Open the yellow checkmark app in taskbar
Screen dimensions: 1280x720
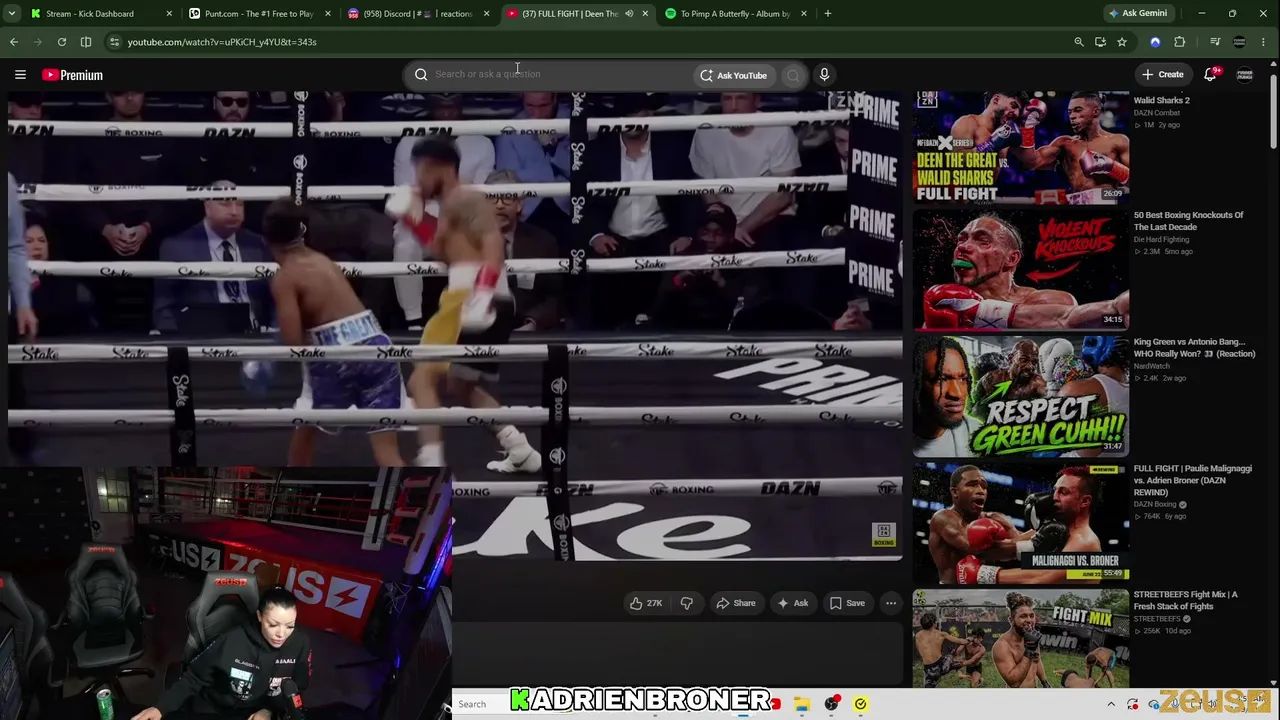click(x=860, y=704)
